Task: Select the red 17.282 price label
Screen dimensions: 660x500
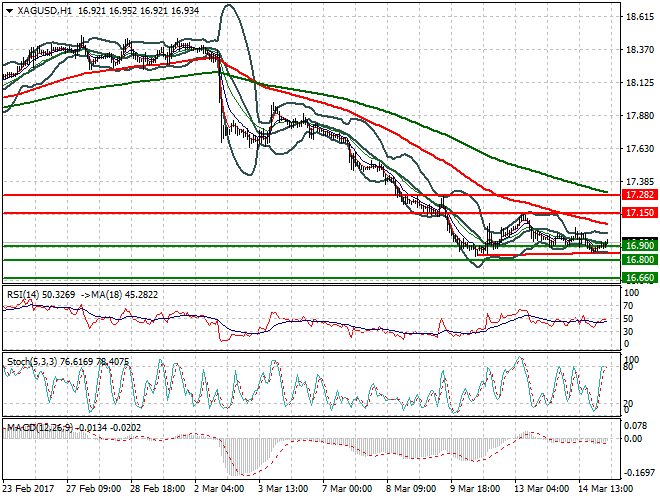Action: [638, 193]
